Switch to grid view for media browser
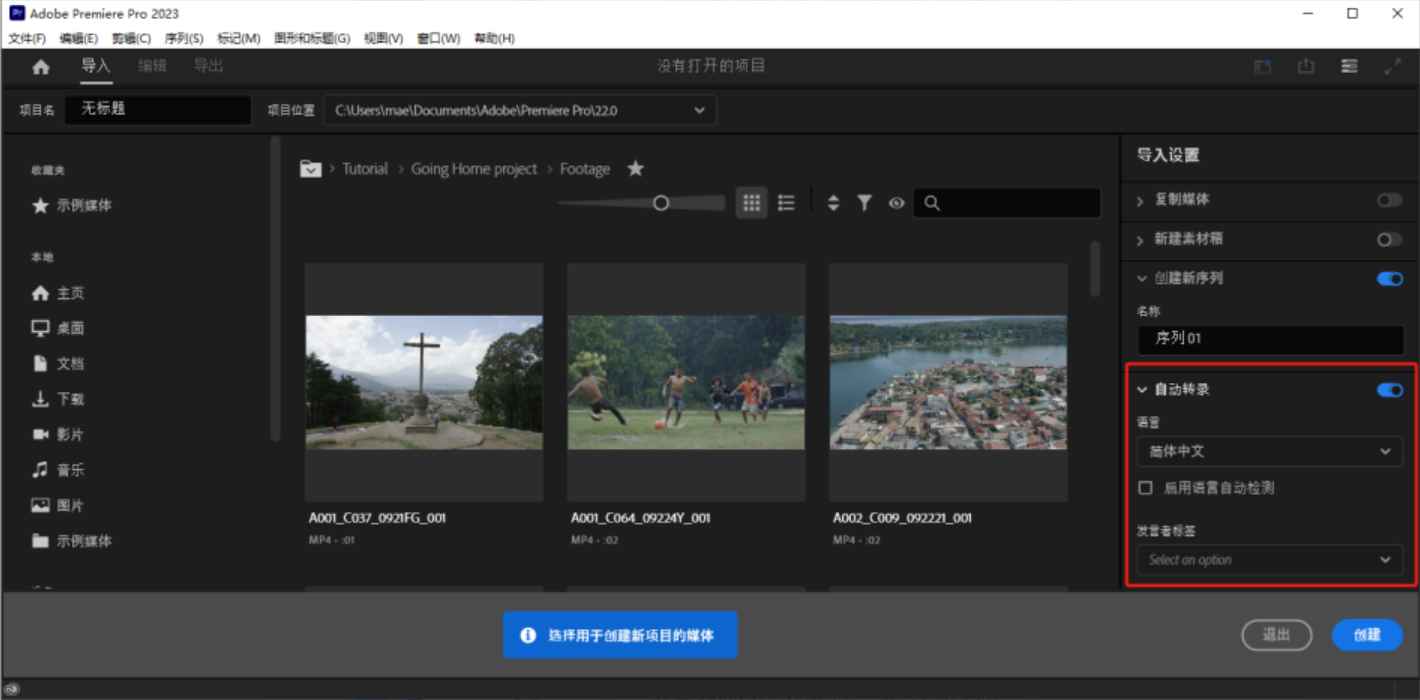 coord(751,202)
